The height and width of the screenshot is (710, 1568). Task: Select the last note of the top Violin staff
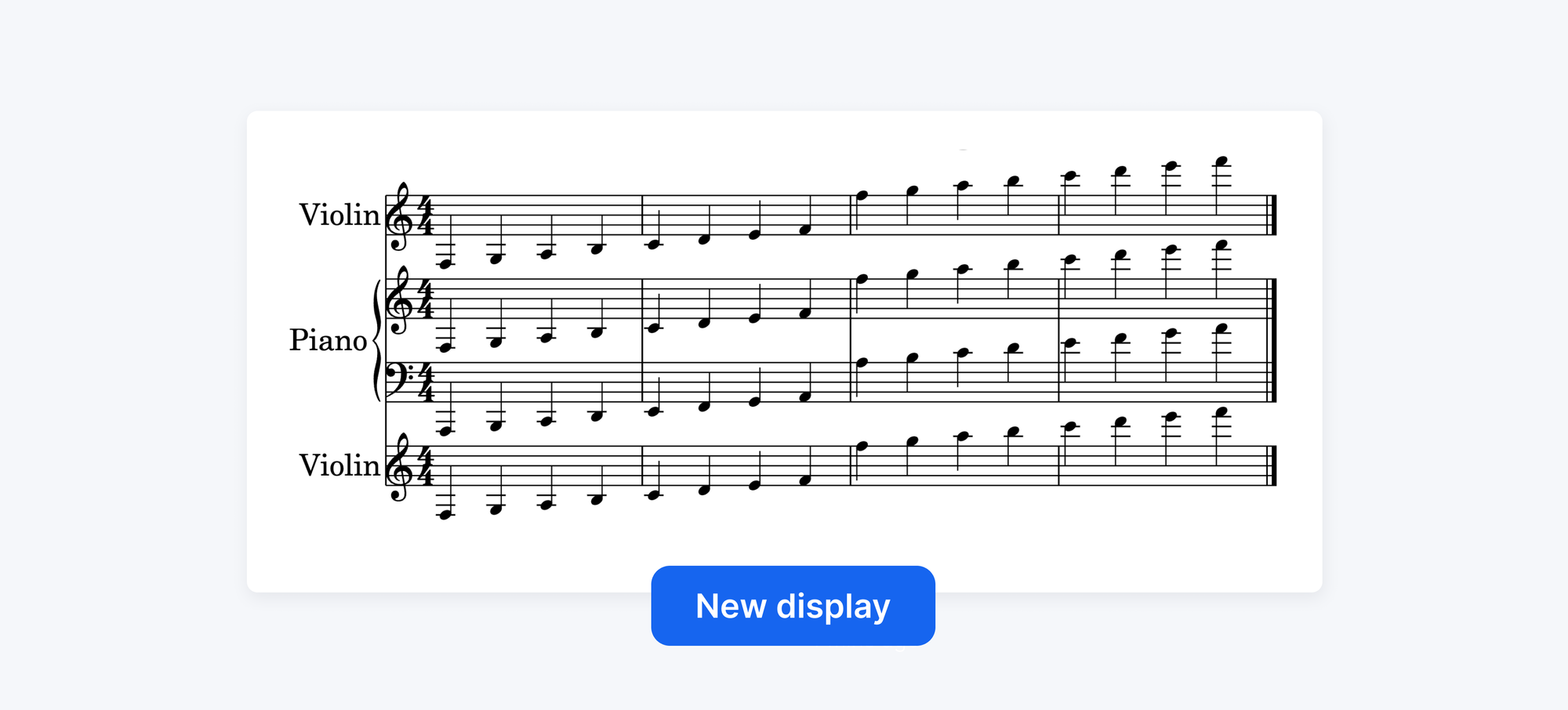point(1221,161)
